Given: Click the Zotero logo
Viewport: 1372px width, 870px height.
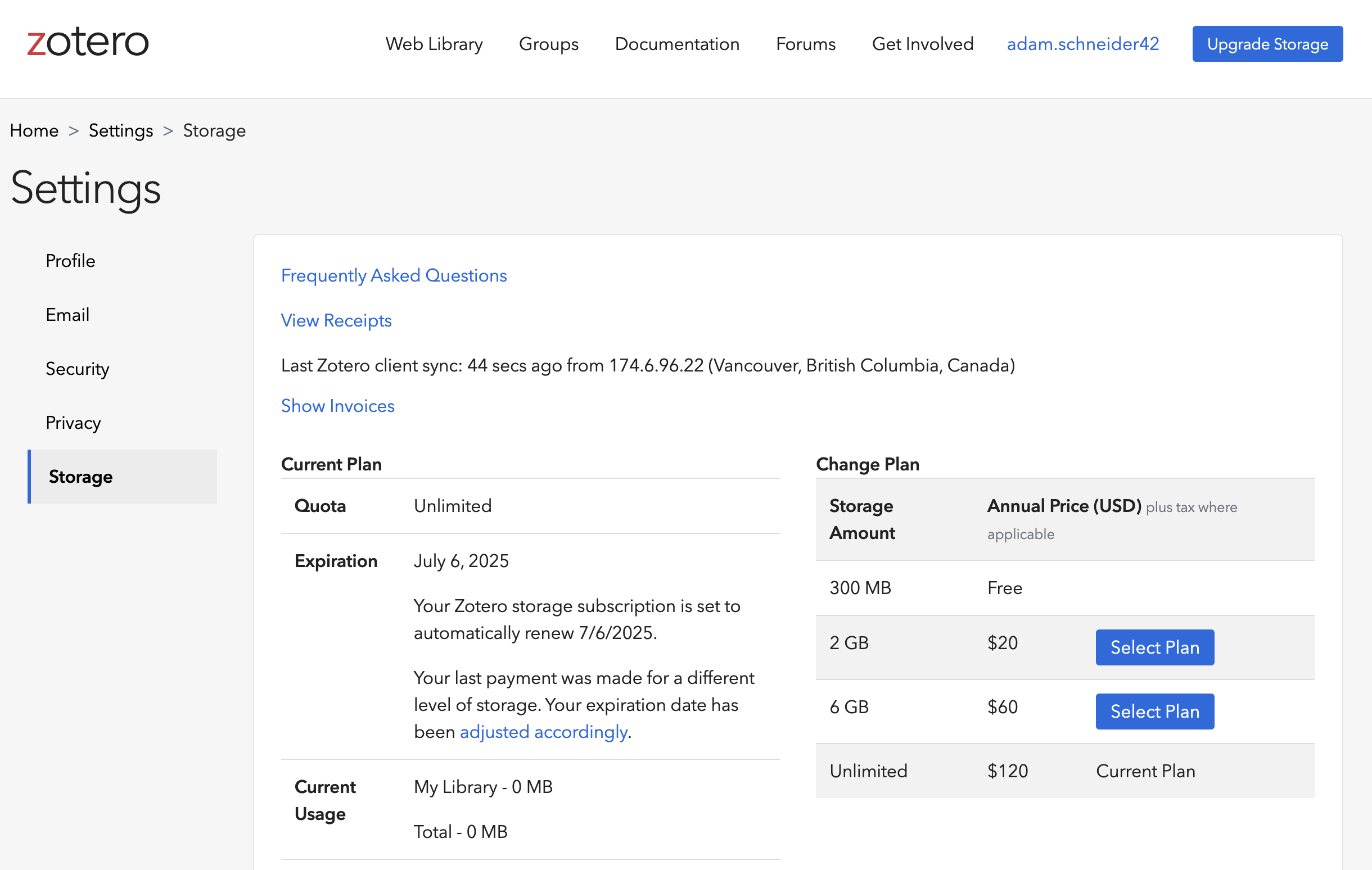Looking at the screenshot, I should coord(88,42).
